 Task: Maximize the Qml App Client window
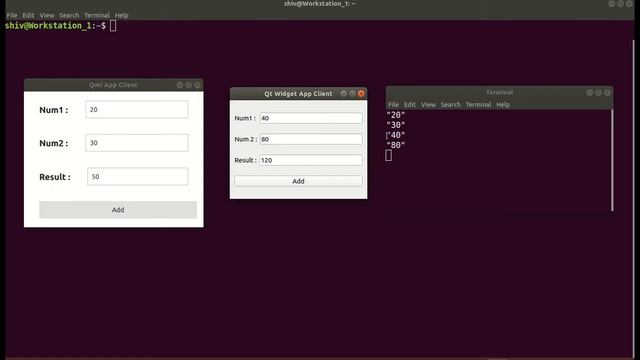[189, 85]
